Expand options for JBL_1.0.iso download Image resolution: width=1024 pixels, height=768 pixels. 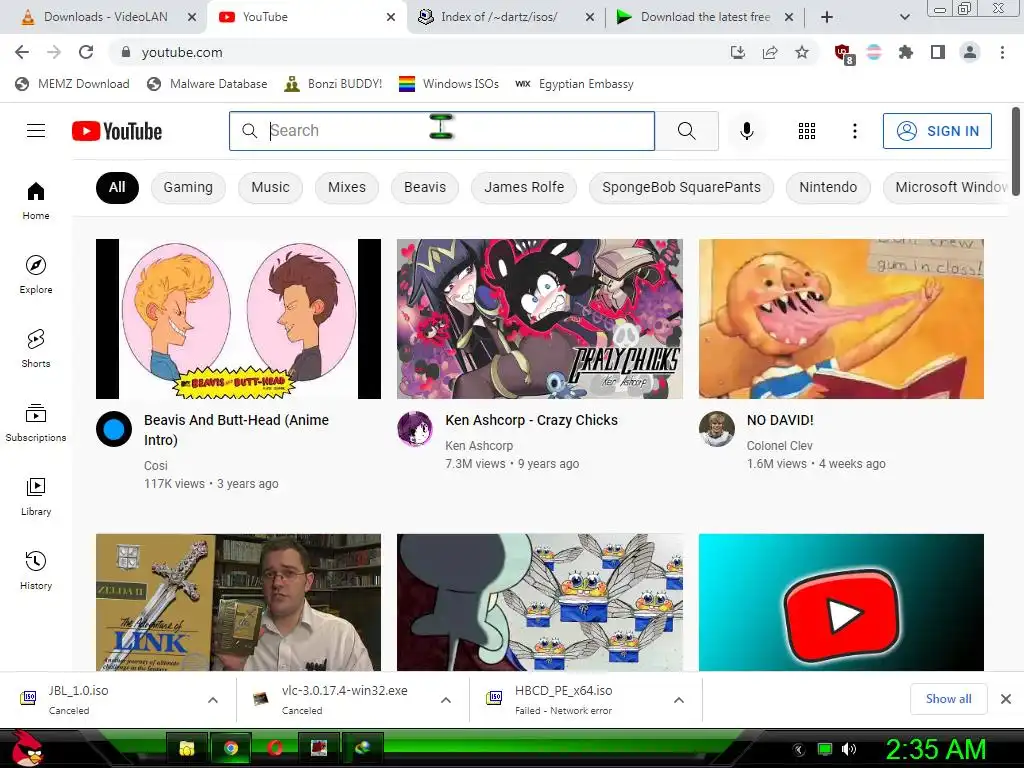(x=213, y=700)
